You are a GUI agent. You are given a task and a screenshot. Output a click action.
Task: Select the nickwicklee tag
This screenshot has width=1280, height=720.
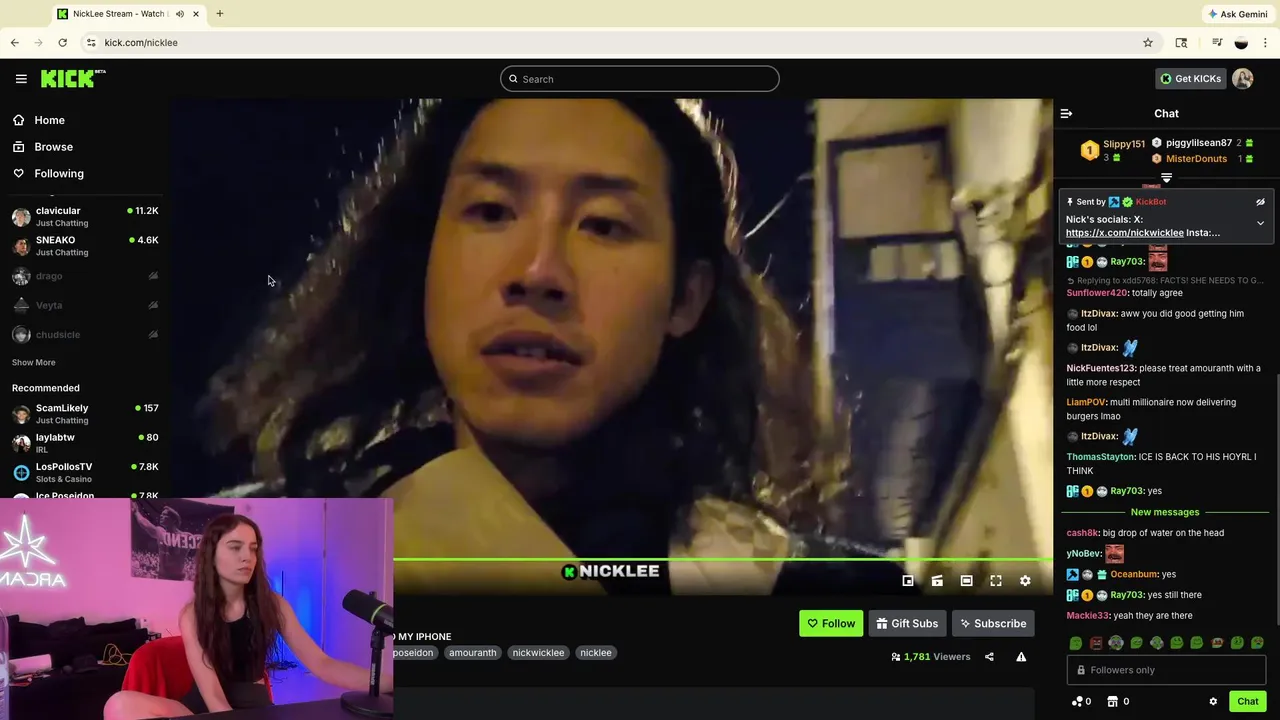(538, 653)
